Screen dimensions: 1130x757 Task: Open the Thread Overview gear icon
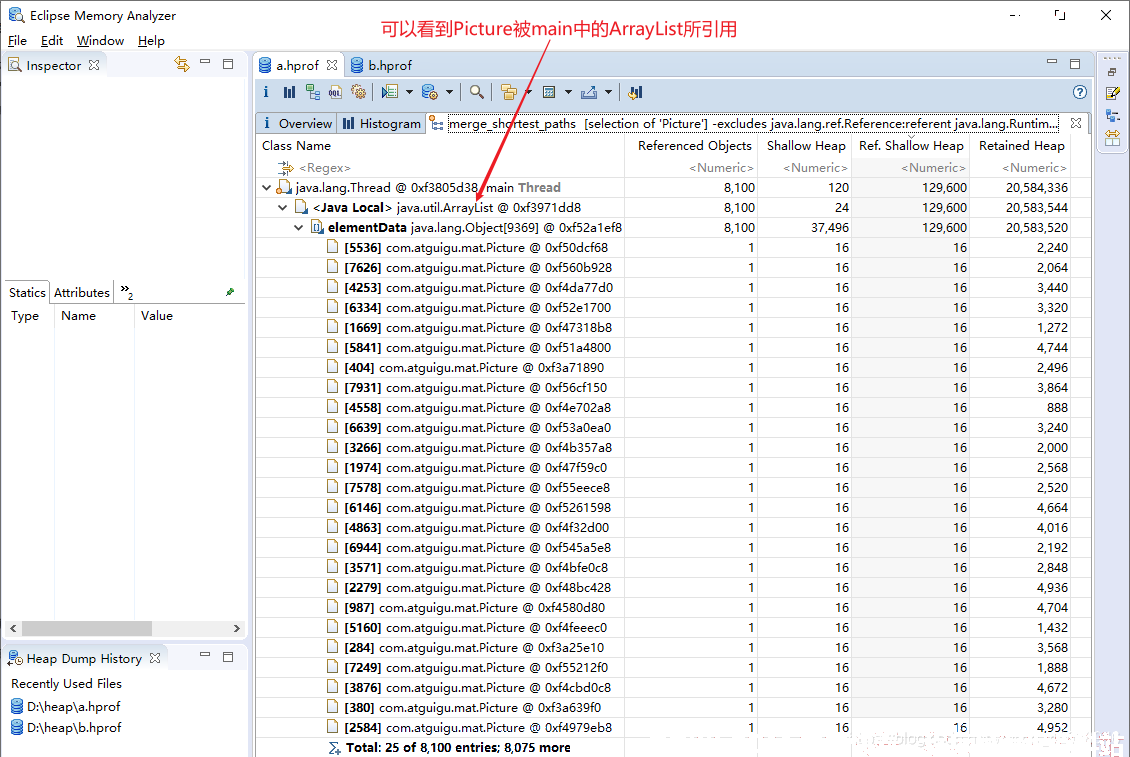(358, 92)
